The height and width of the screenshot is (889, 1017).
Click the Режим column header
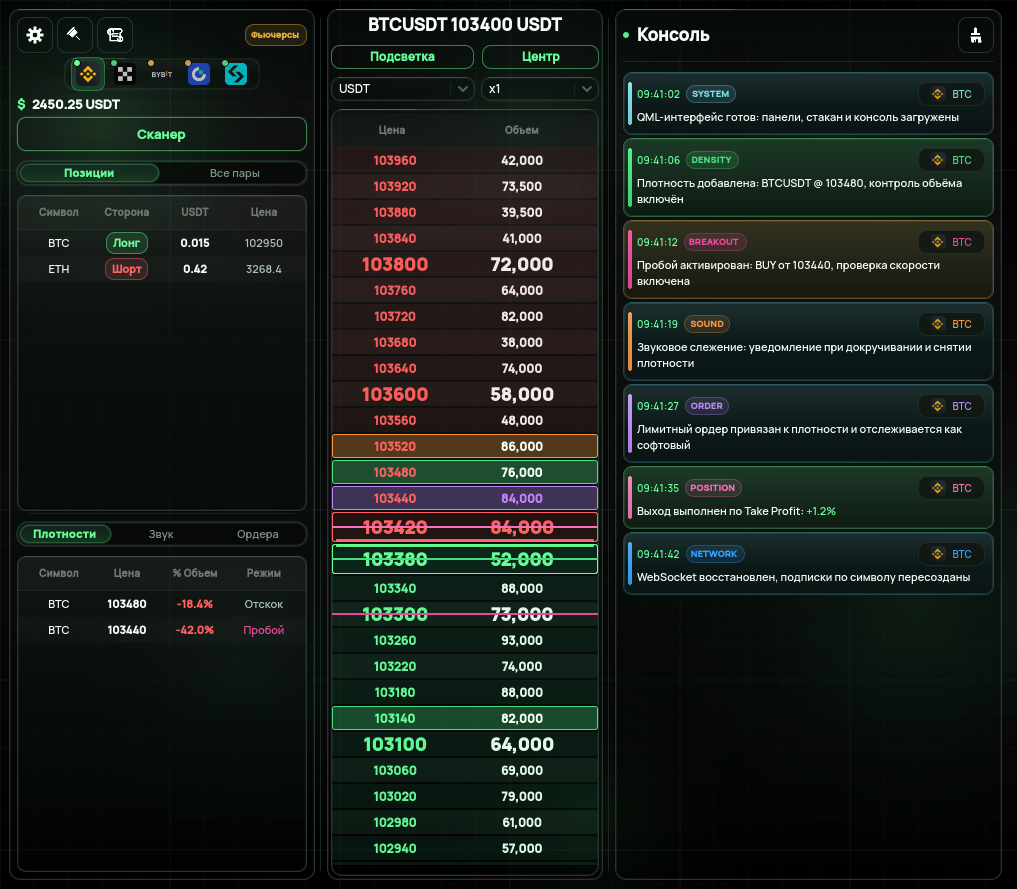click(263, 573)
